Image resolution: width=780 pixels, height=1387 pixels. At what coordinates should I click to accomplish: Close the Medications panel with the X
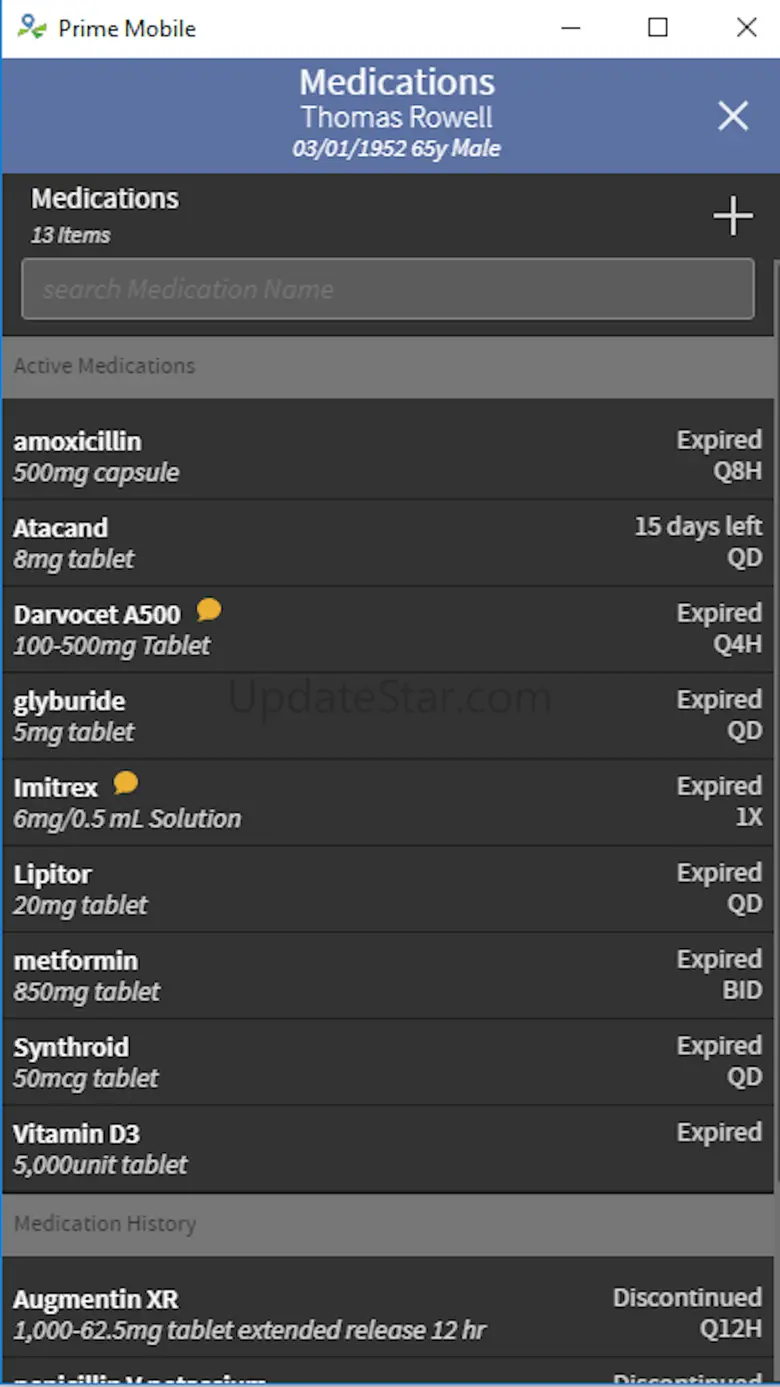[x=732, y=117]
